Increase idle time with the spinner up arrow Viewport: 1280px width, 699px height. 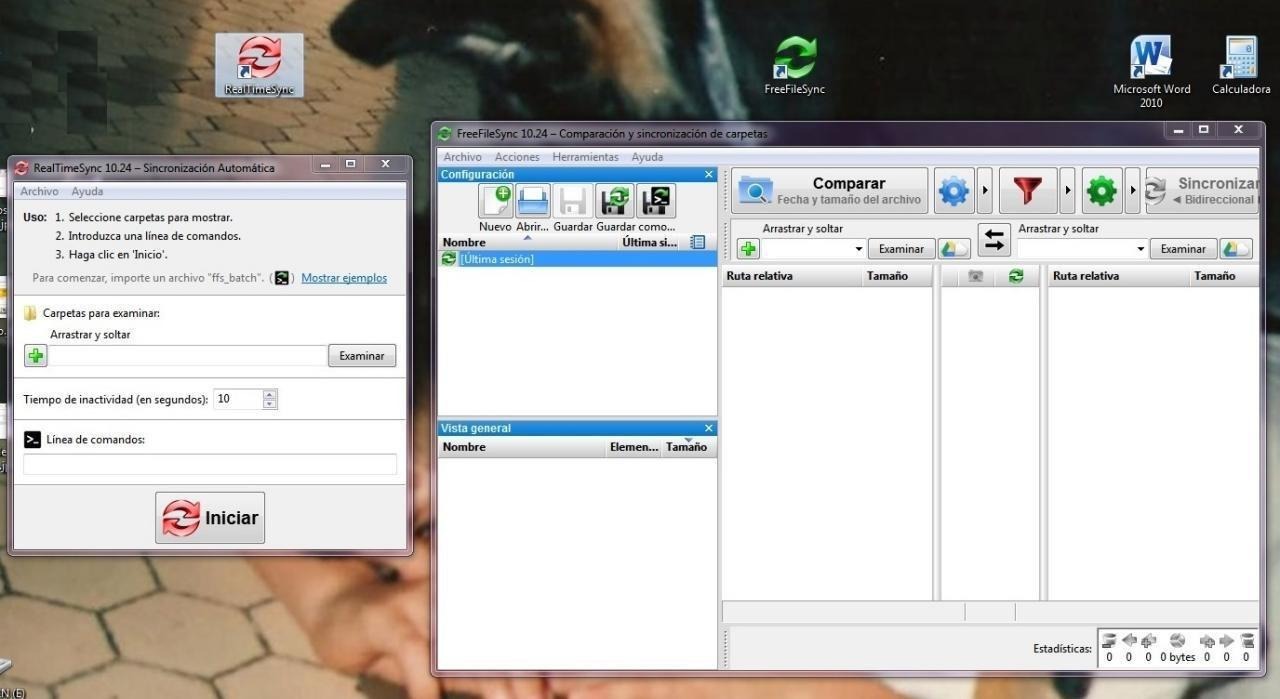pos(270,394)
